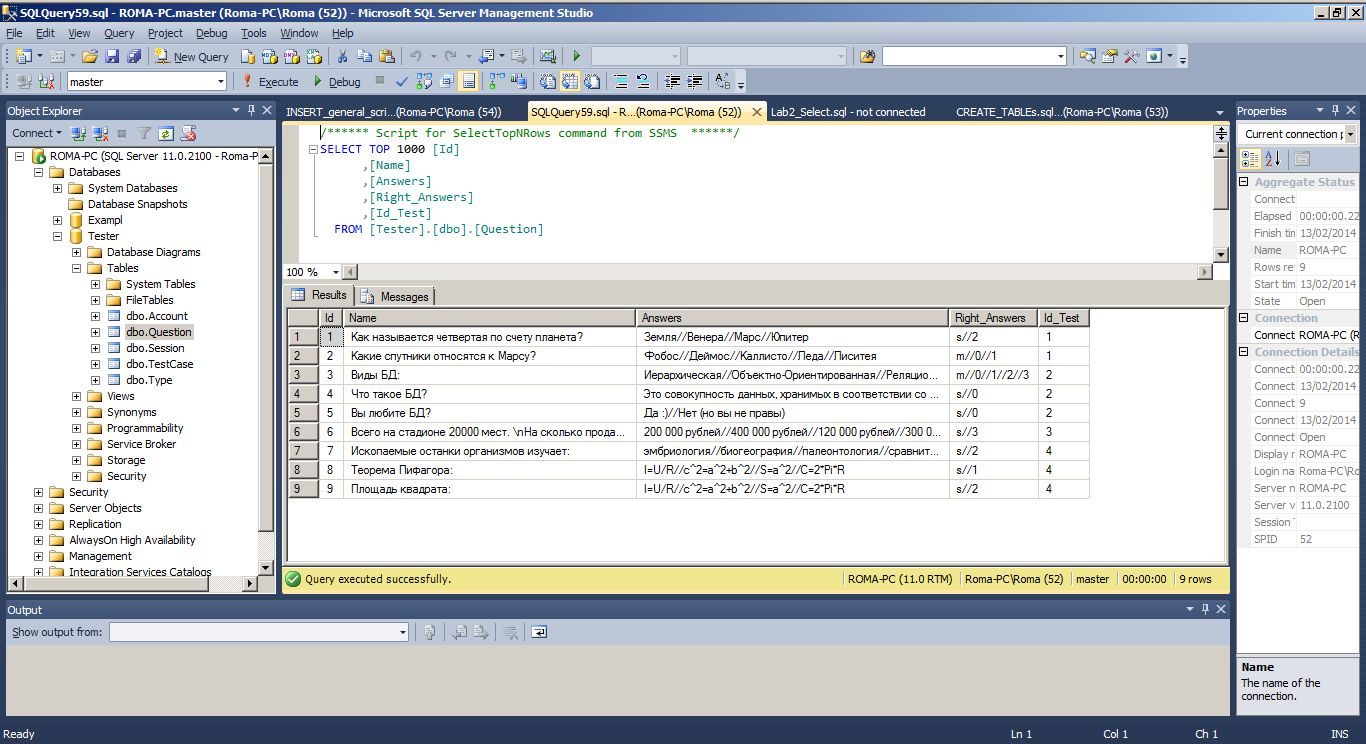Execute the current query

click(270, 81)
